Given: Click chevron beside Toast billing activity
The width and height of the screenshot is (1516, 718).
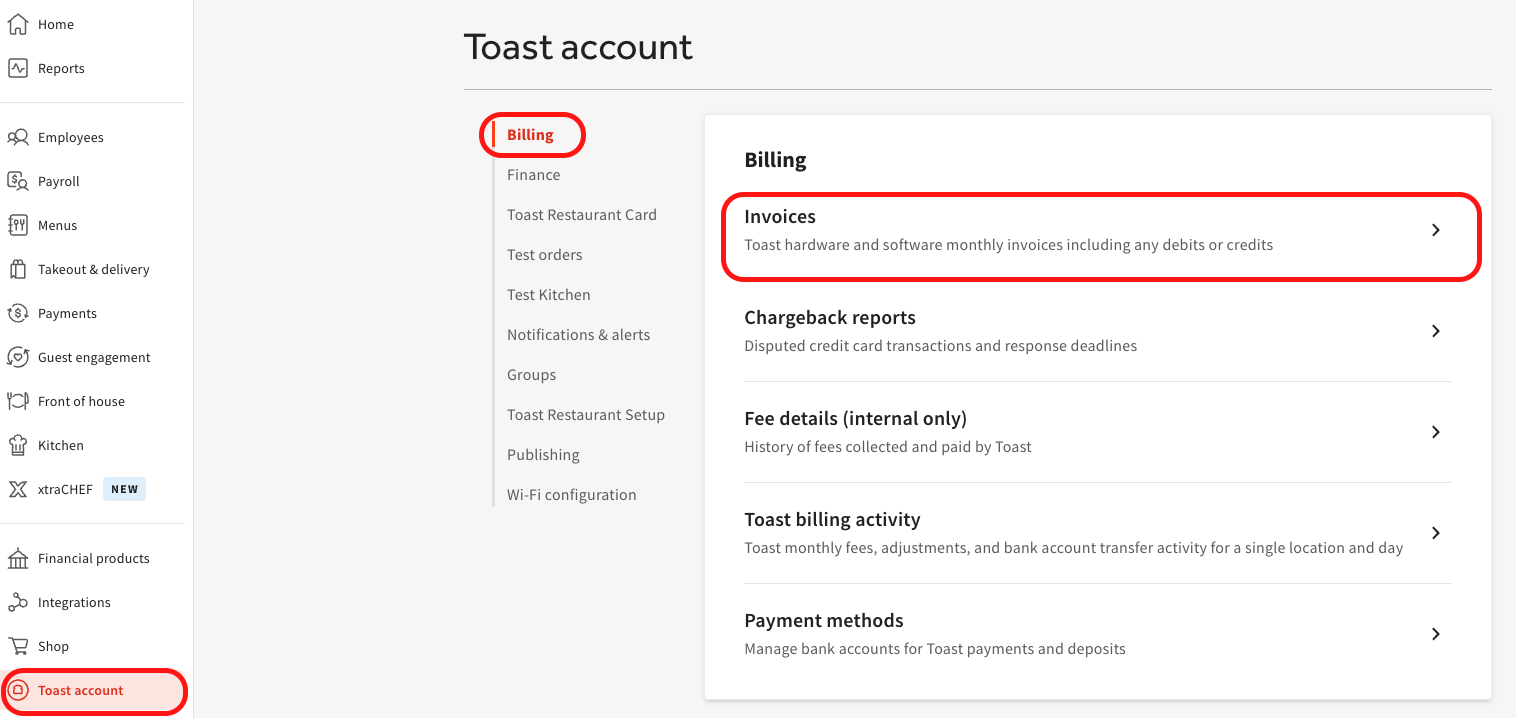Looking at the screenshot, I should (1435, 533).
